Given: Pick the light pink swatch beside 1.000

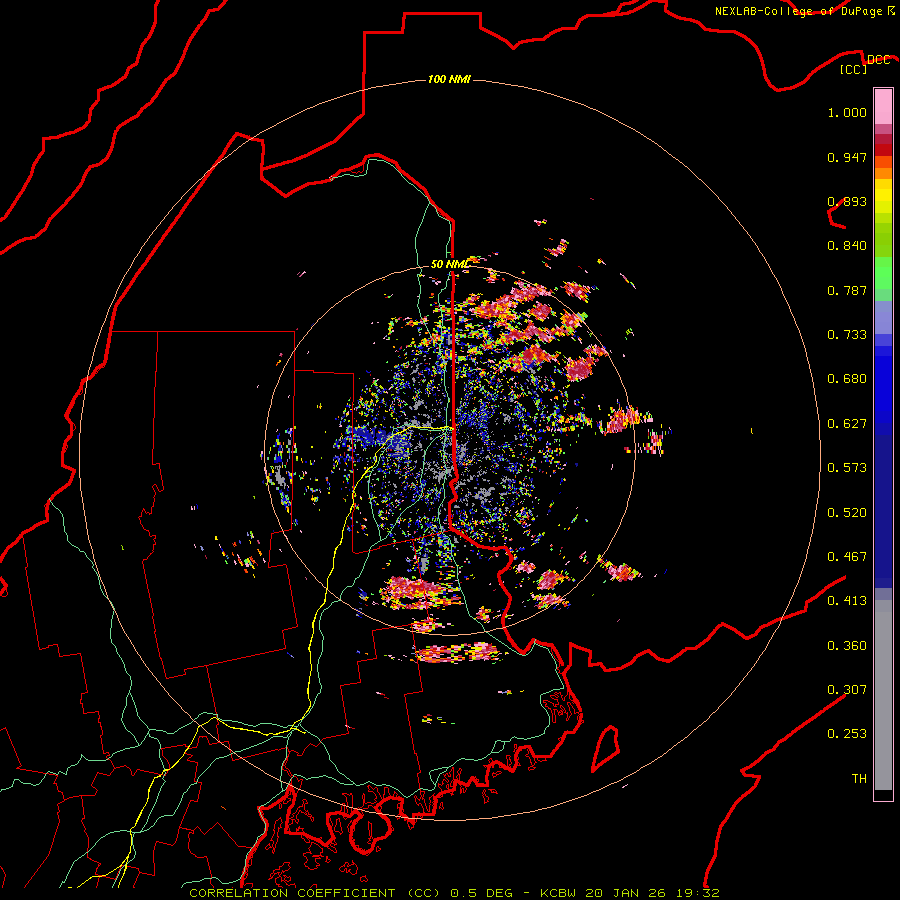Looking at the screenshot, I should (883, 107).
